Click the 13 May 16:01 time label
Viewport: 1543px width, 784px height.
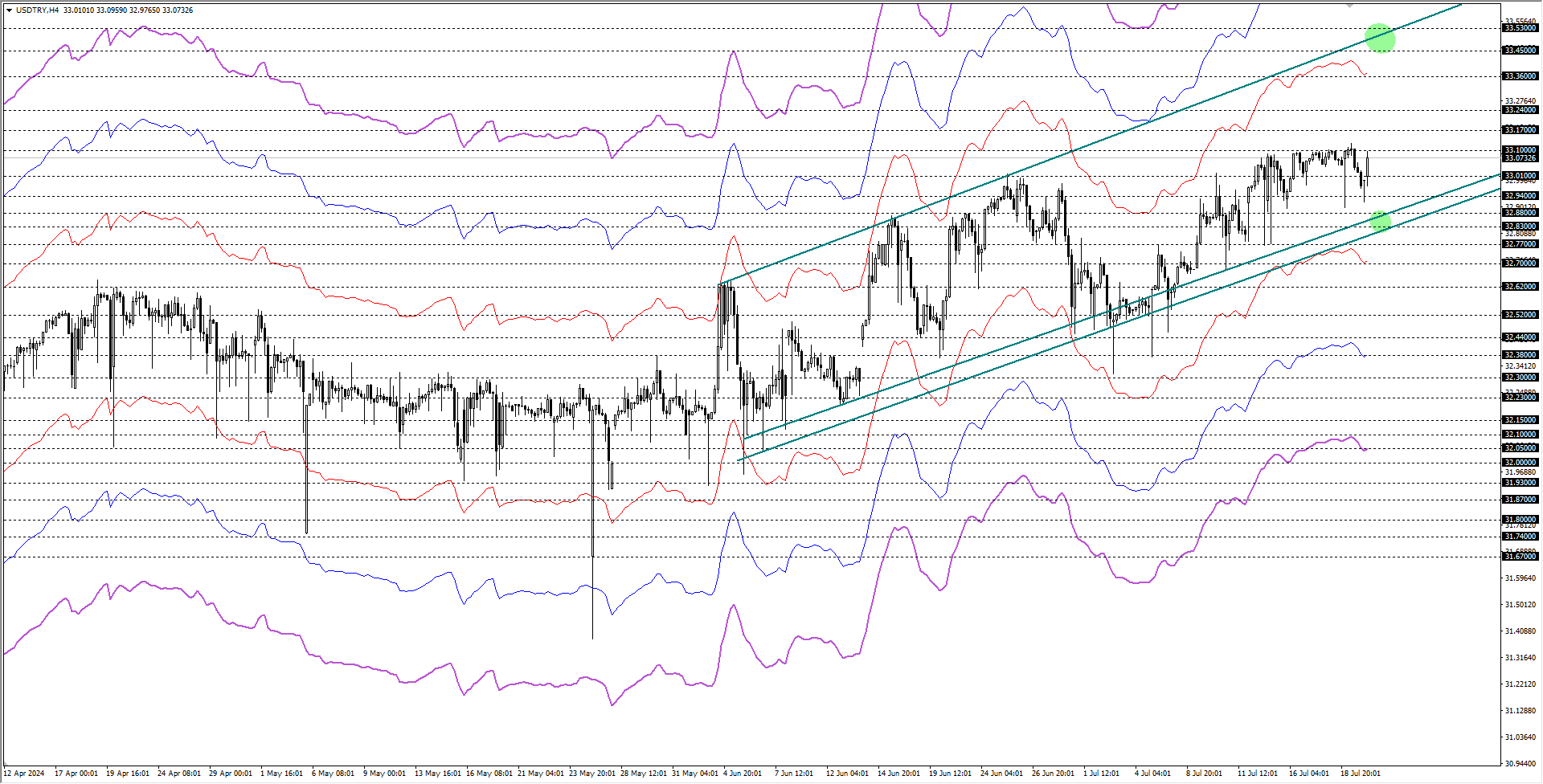coord(438,774)
